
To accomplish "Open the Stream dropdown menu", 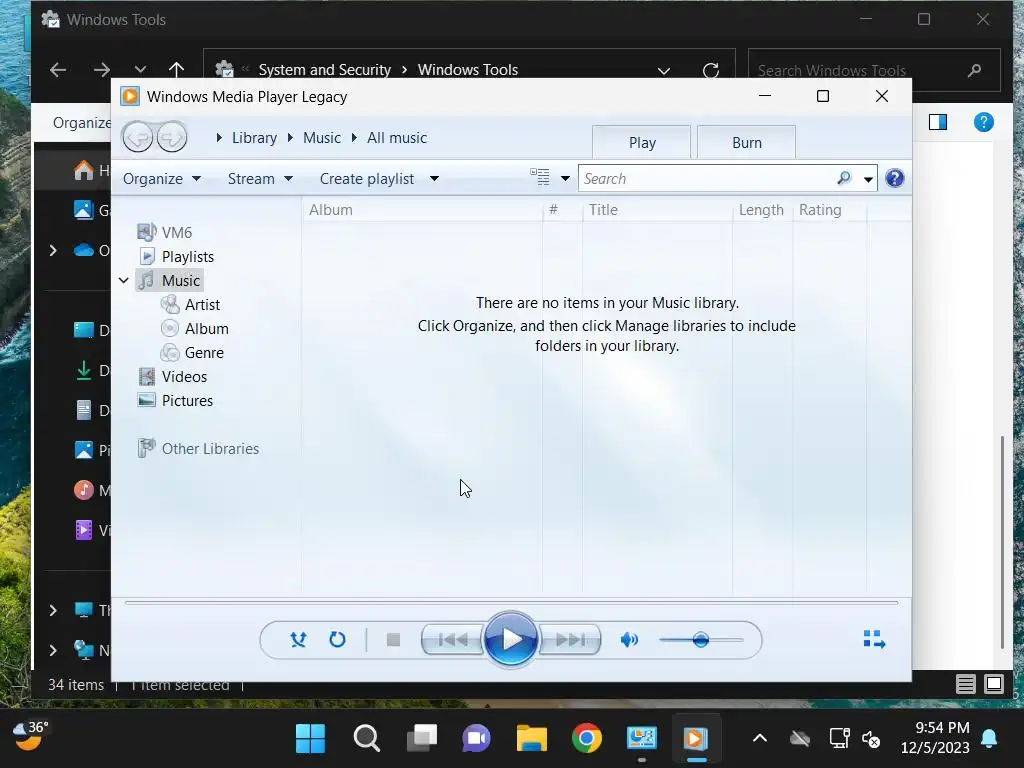I will click(x=260, y=178).
